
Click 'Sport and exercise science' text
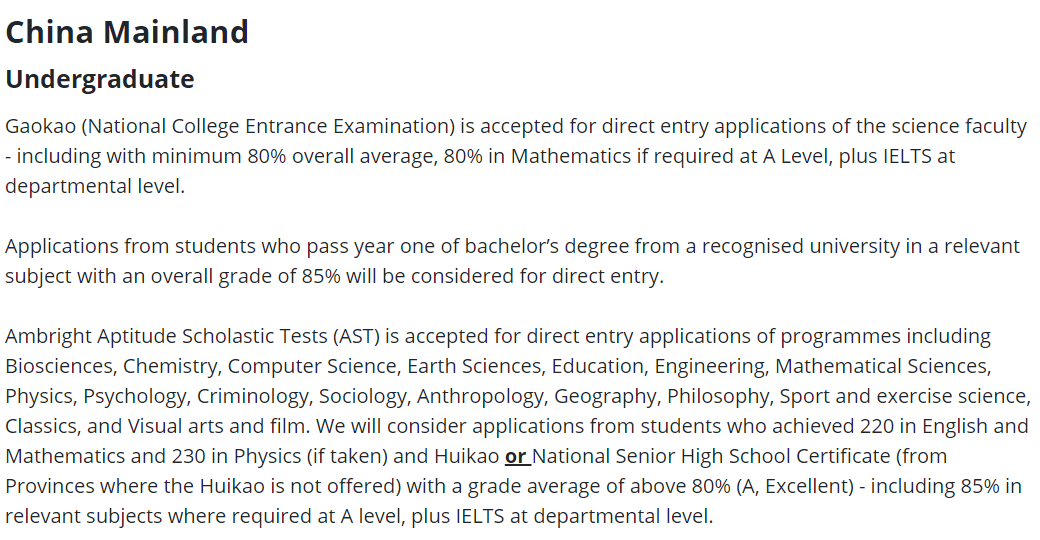pos(905,396)
